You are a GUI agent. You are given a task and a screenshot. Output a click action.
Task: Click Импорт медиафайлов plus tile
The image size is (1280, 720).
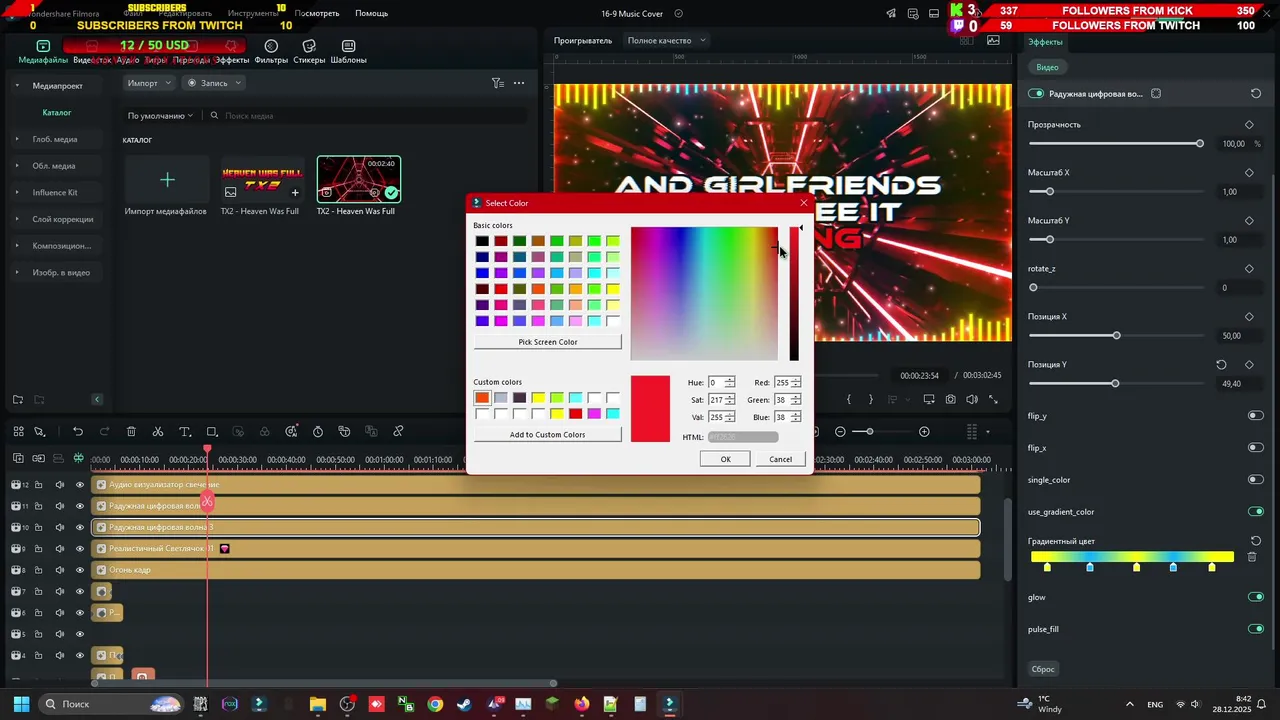(x=167, y=180)
